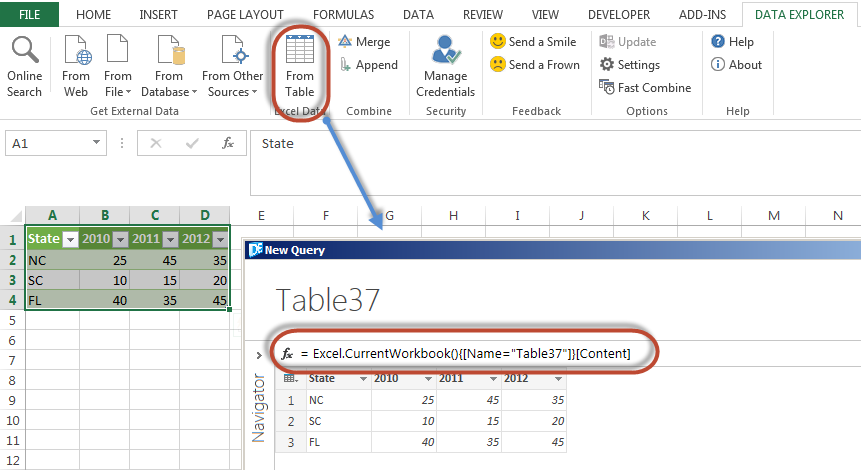This screenshot has height=470, width=861.
Task: Open Data Explorer Settings
Action: 630,65
